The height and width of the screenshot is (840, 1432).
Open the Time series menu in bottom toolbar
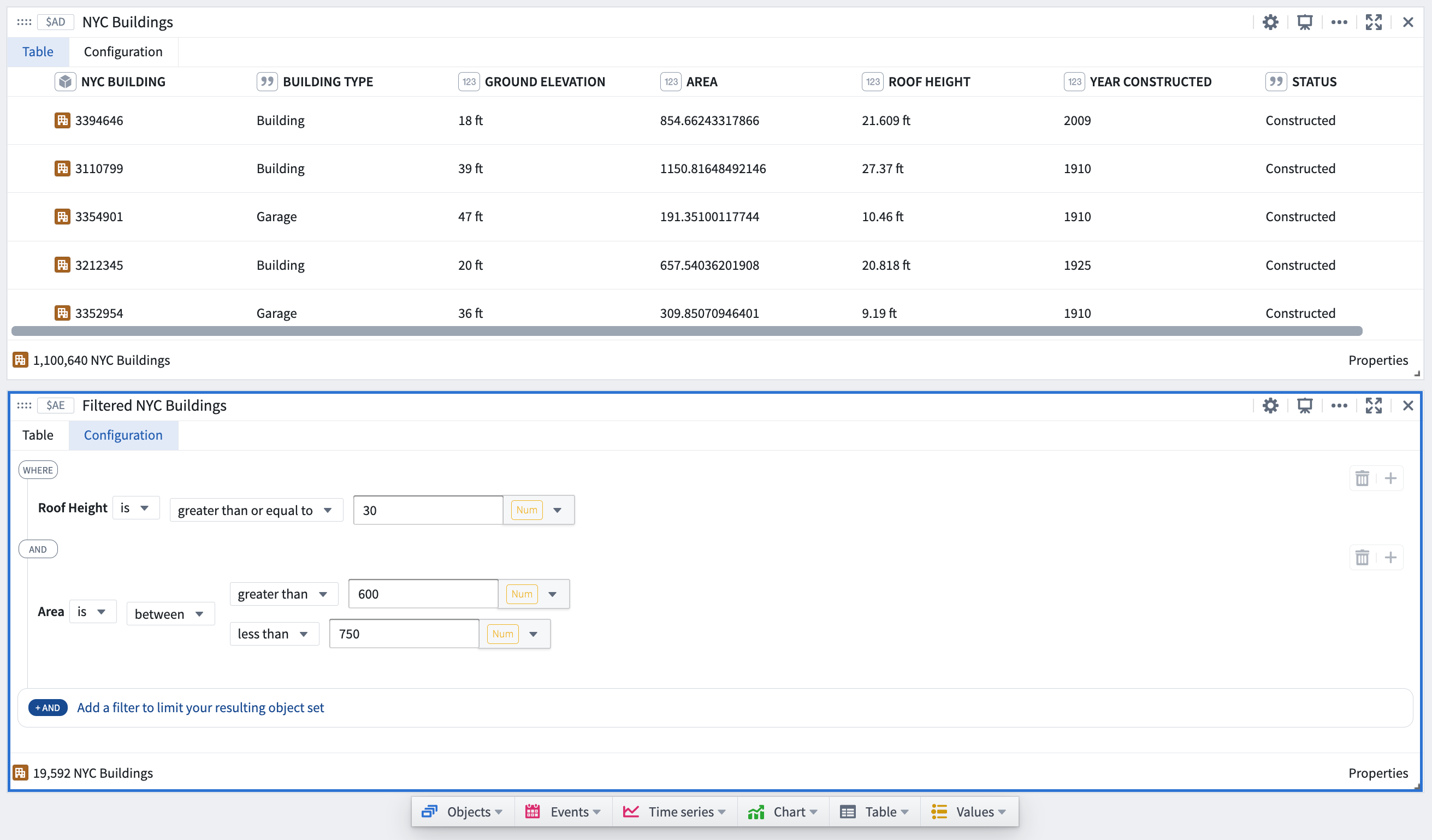pos(674,812)
